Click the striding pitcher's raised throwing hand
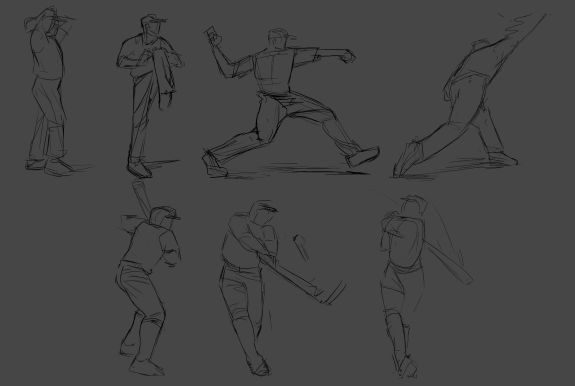 click(213, 36)
